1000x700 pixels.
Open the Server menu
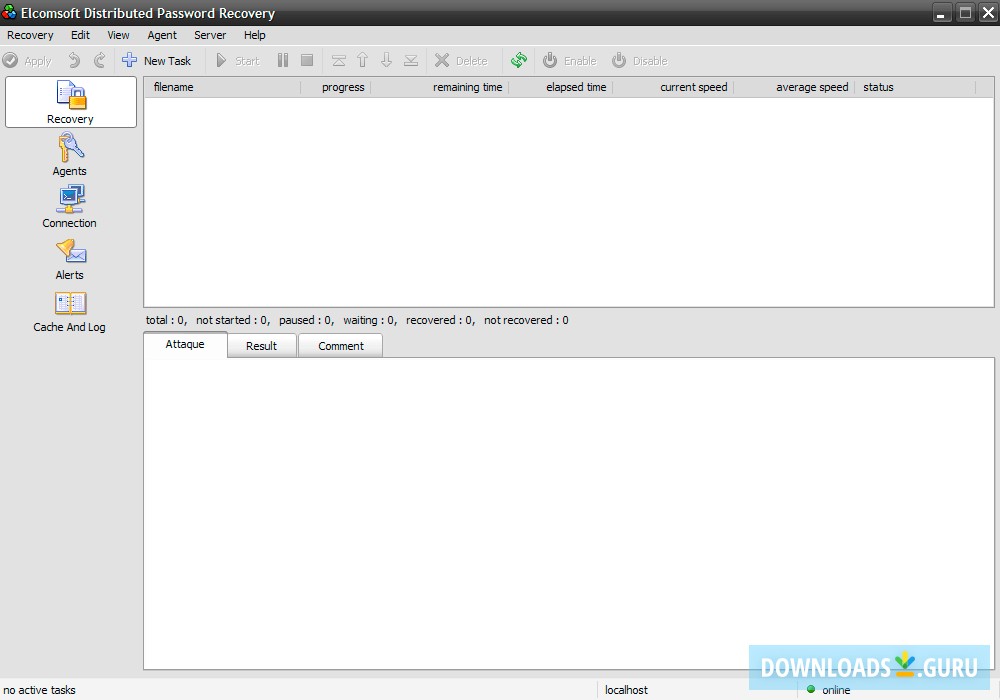(210, 35)
